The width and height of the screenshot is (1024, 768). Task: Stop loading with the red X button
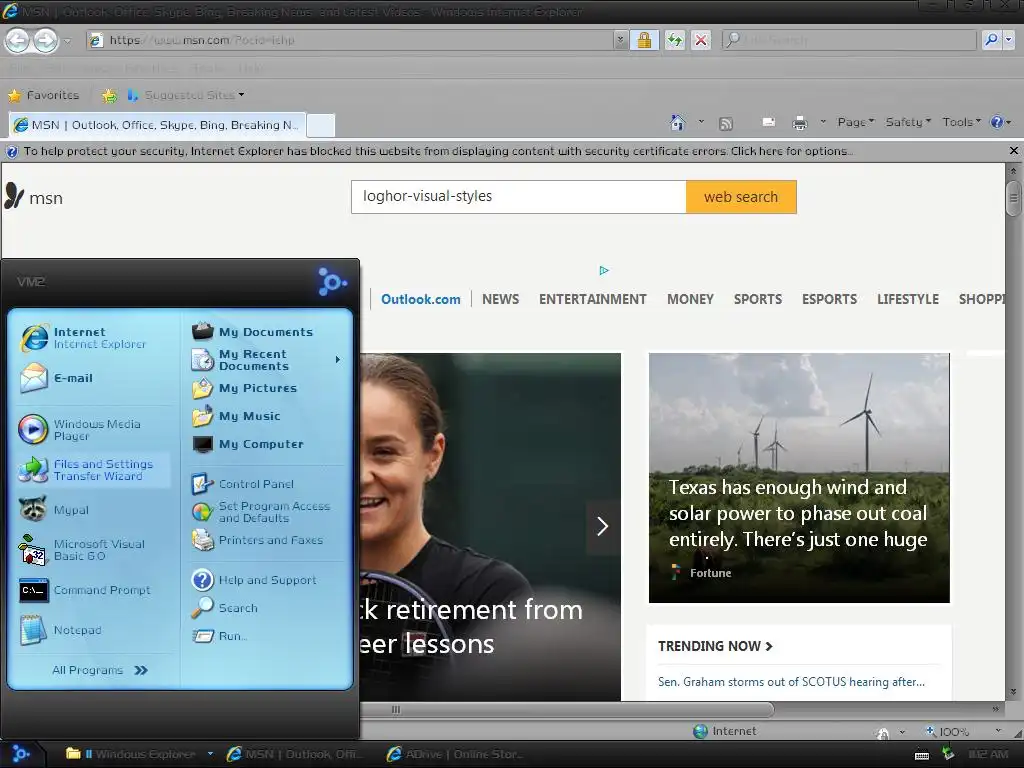pos(701,40)
